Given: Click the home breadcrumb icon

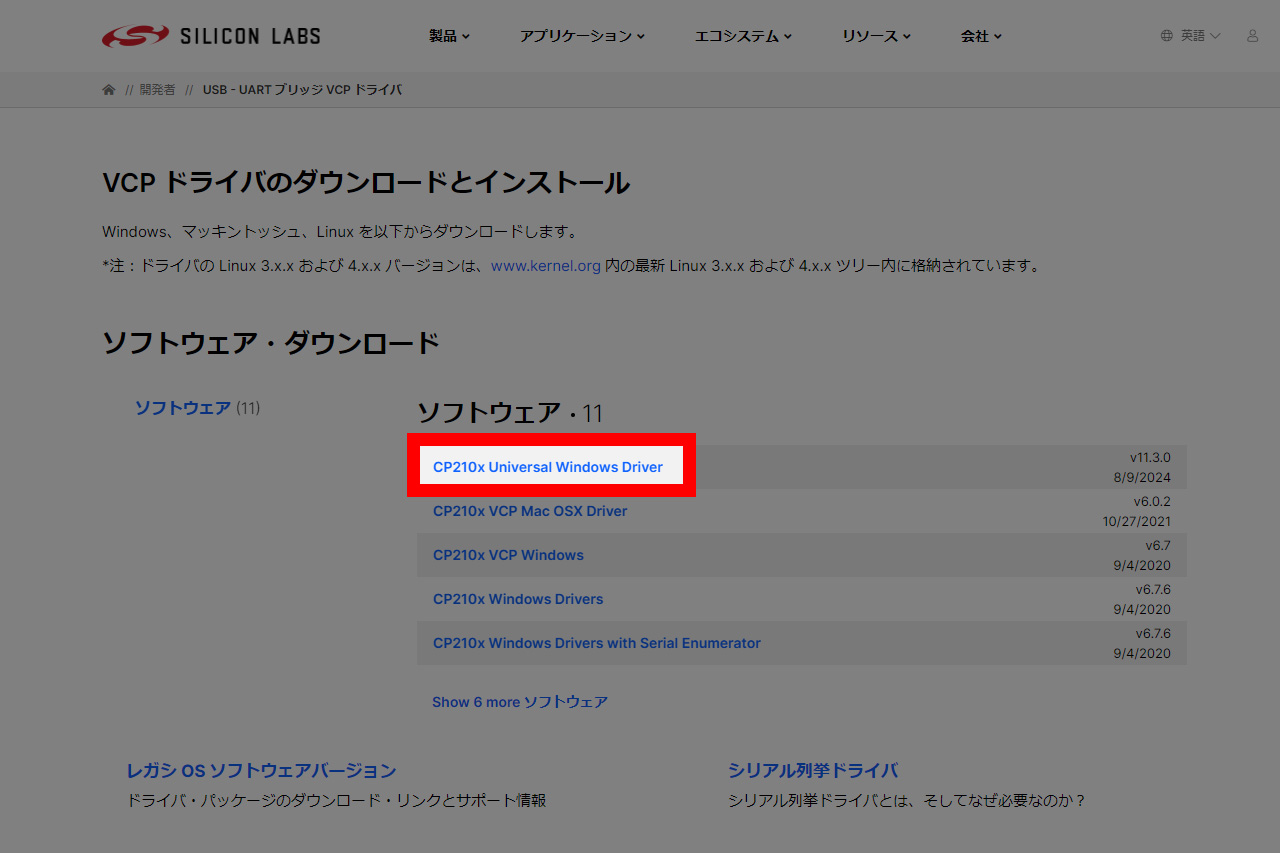Looking at the screenshot, I should (109, 90).
